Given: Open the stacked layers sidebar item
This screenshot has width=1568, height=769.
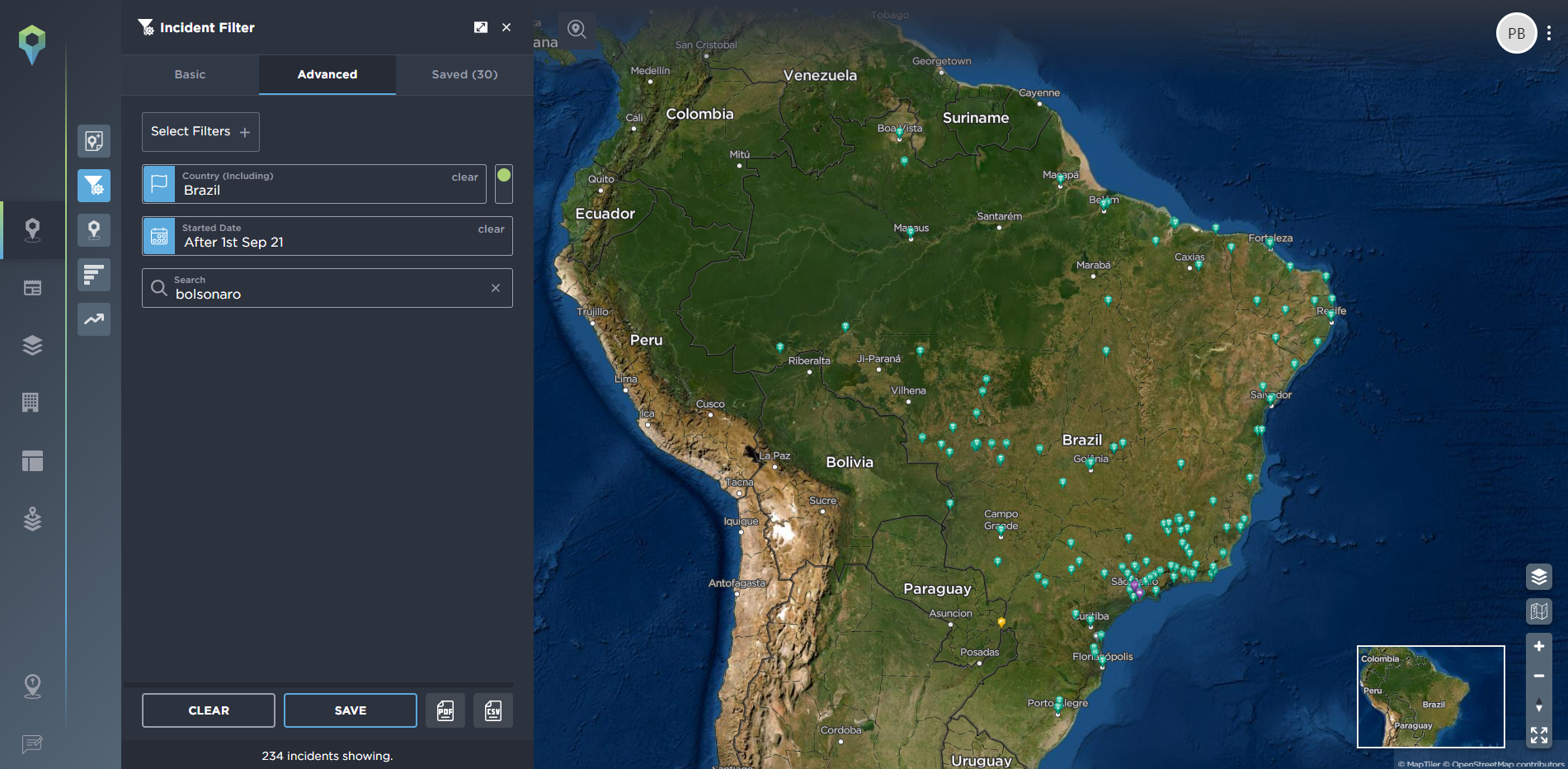Looking at the screenshot, I should click(32, 345).
